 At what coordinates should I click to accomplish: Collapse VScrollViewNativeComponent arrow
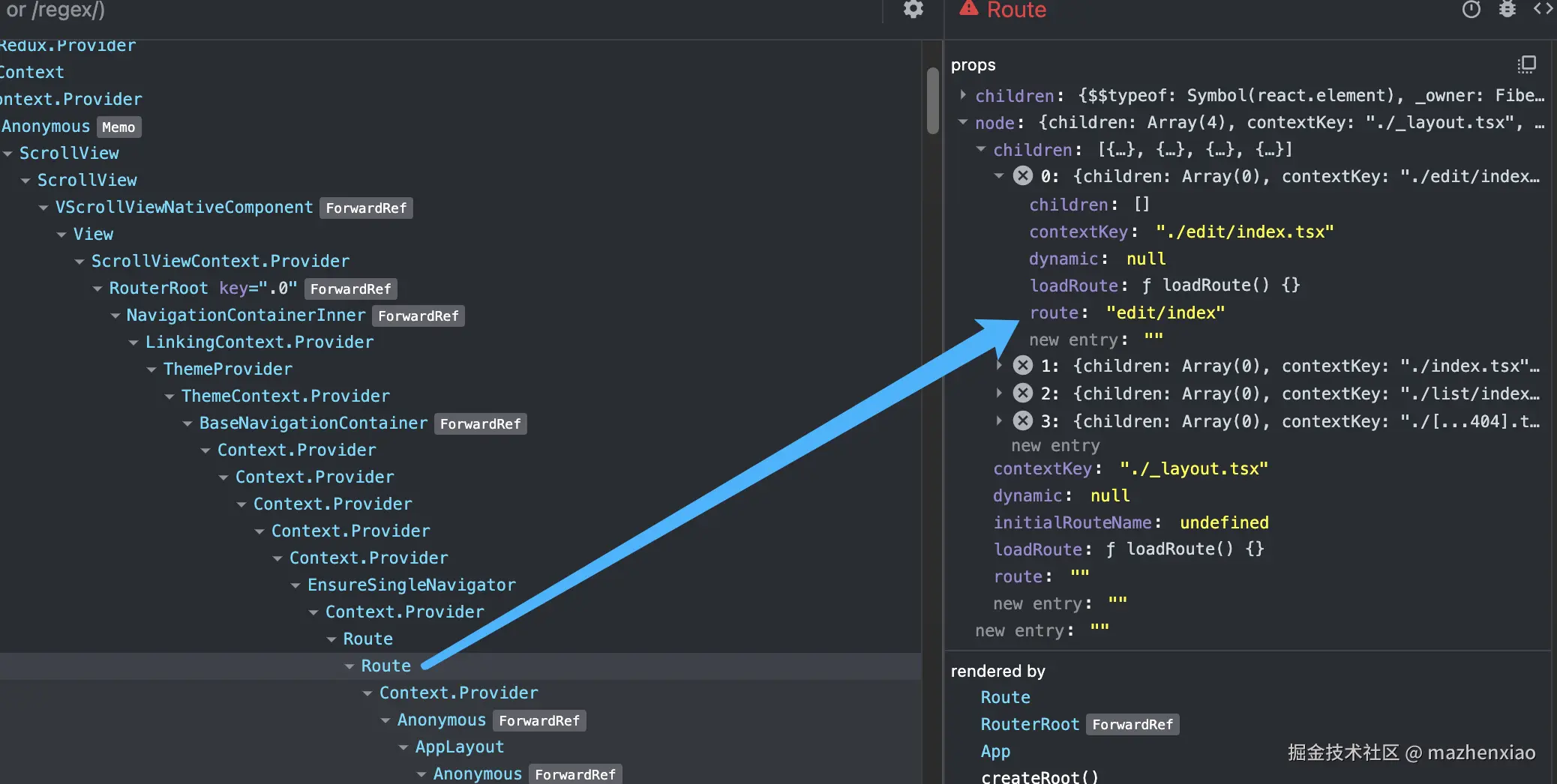tap(43, 208)
